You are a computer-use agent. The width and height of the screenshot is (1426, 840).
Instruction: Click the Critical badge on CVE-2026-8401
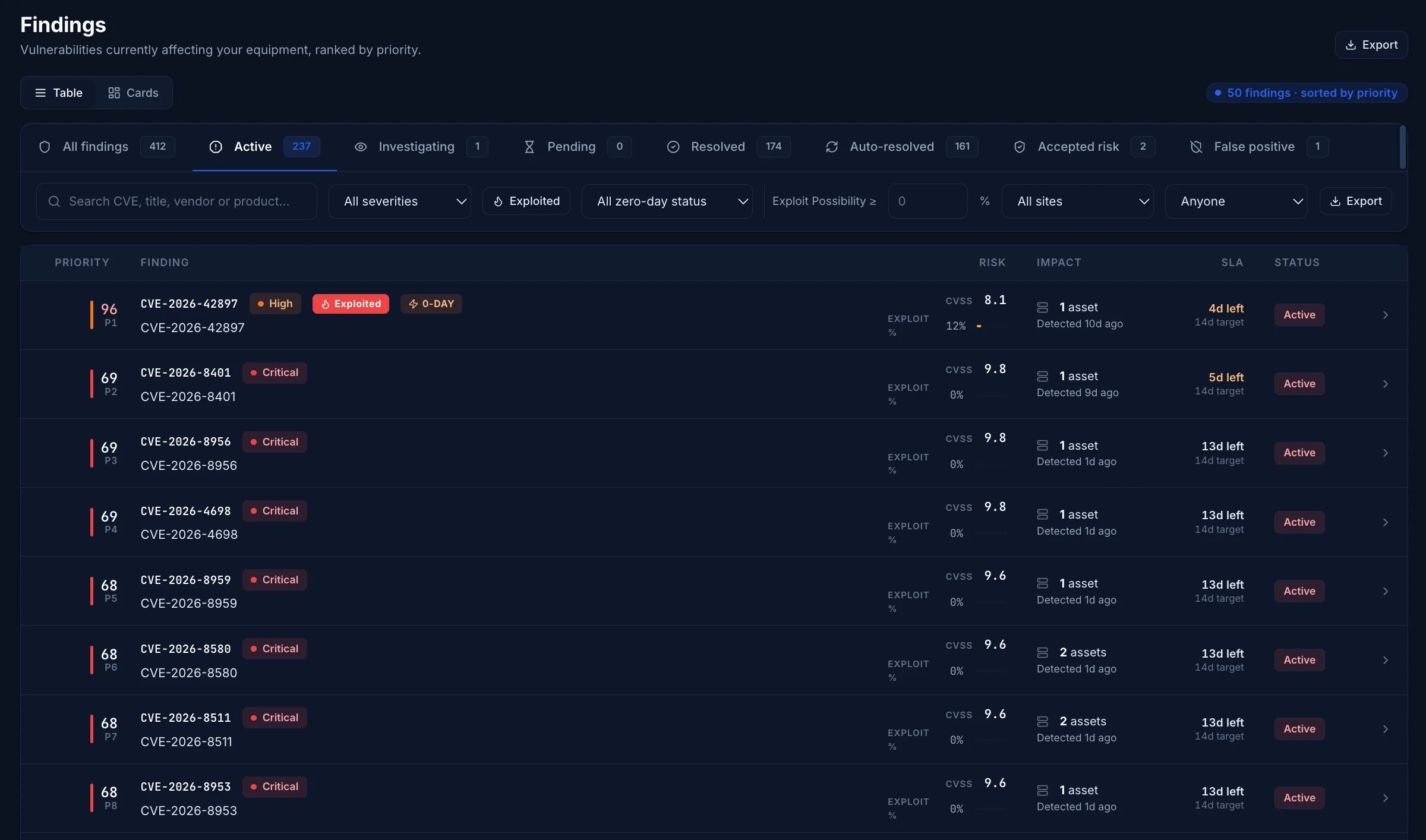point(275,372)
